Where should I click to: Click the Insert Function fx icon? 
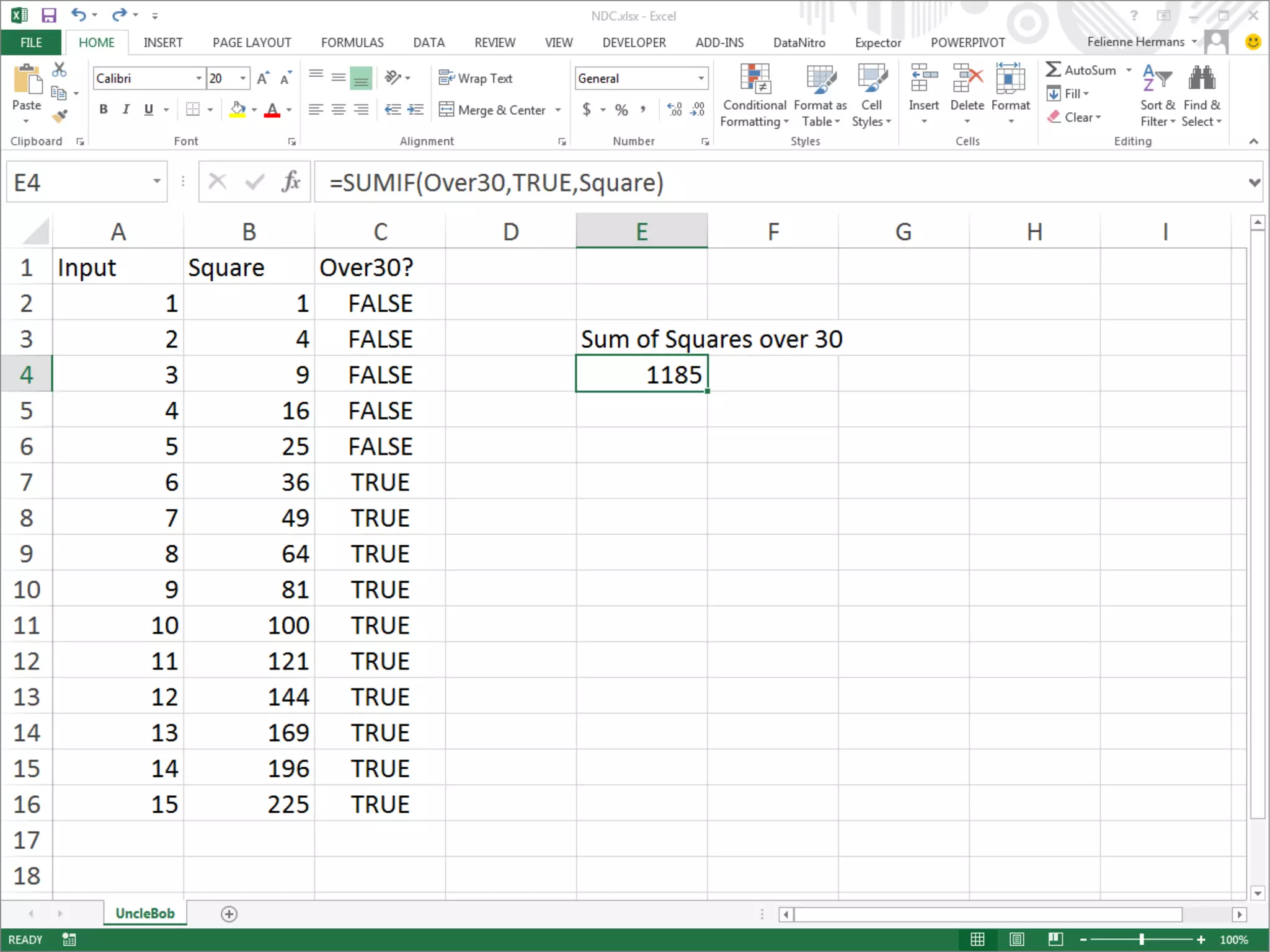[290, 182]
